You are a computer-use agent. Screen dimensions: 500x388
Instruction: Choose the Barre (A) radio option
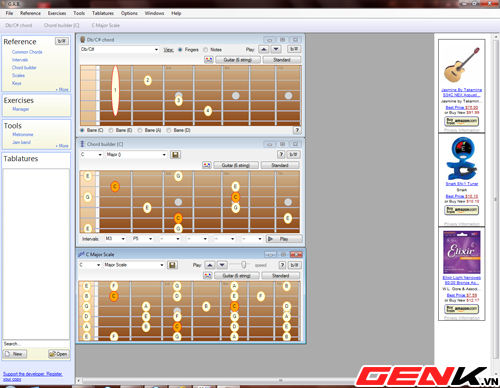coord(140,130)
